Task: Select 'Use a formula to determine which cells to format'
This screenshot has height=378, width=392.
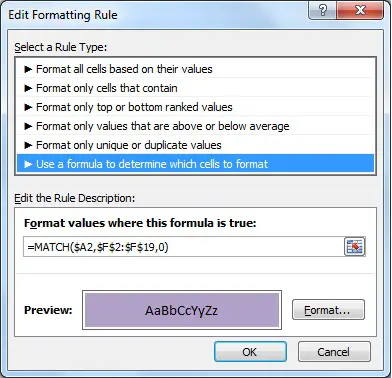Action: pyautogui.click(x=196, y=164)
